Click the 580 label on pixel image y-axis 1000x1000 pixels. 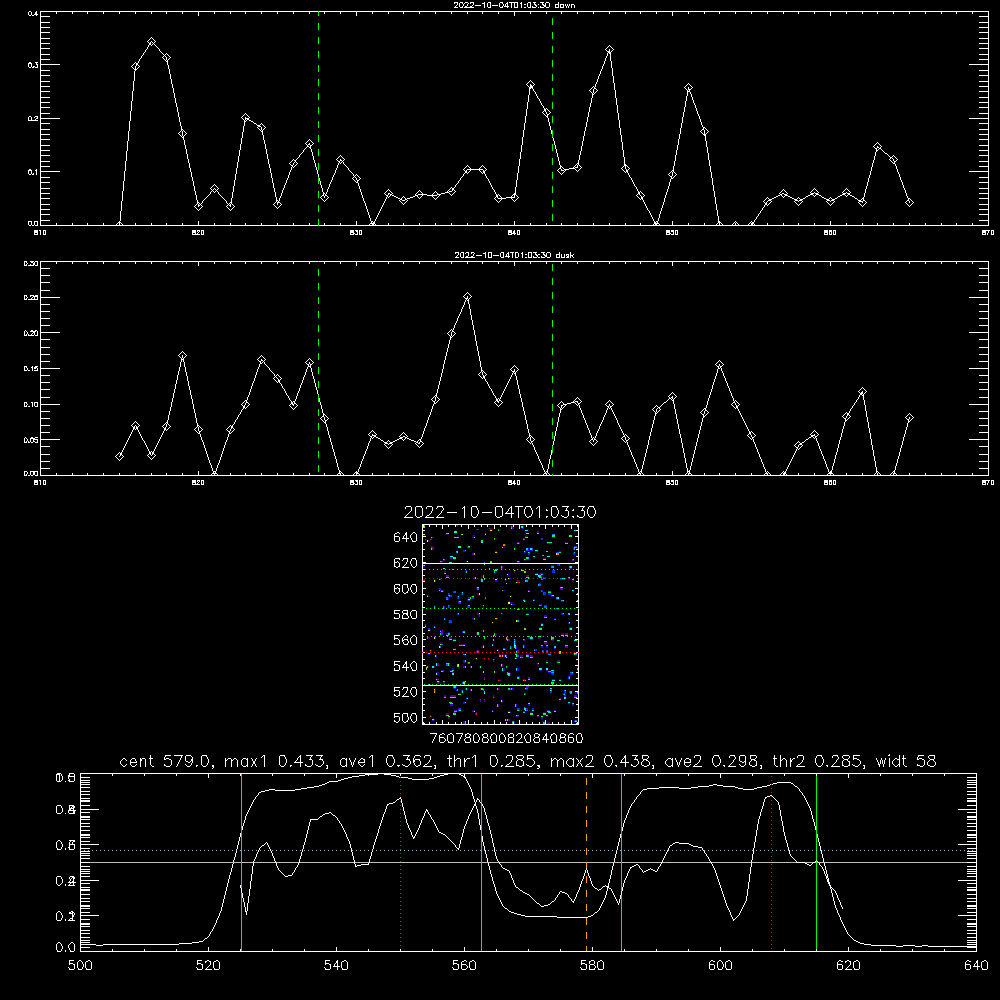pos(406,615)
